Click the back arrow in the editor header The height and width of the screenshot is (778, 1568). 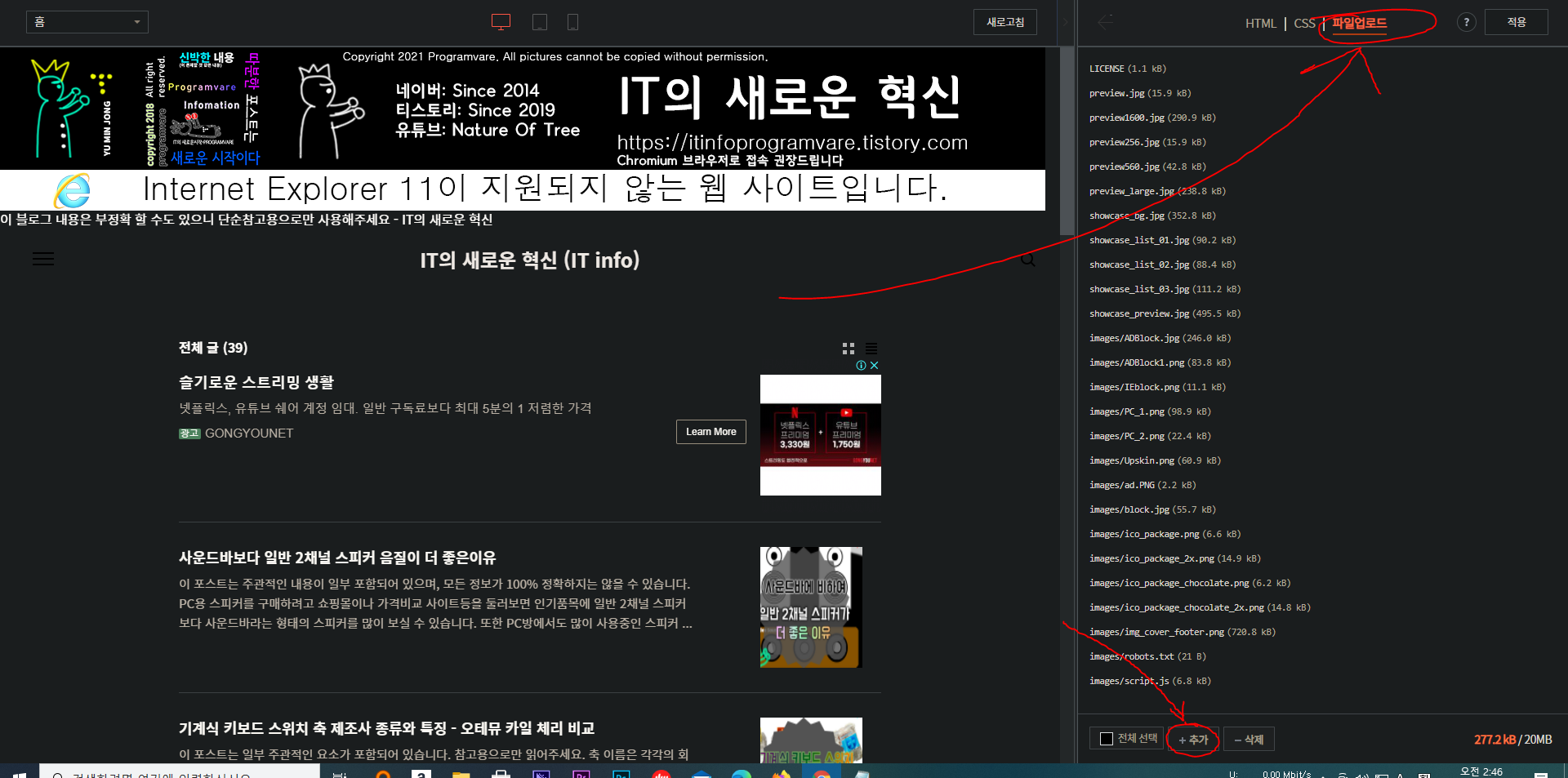(1106, 22)
